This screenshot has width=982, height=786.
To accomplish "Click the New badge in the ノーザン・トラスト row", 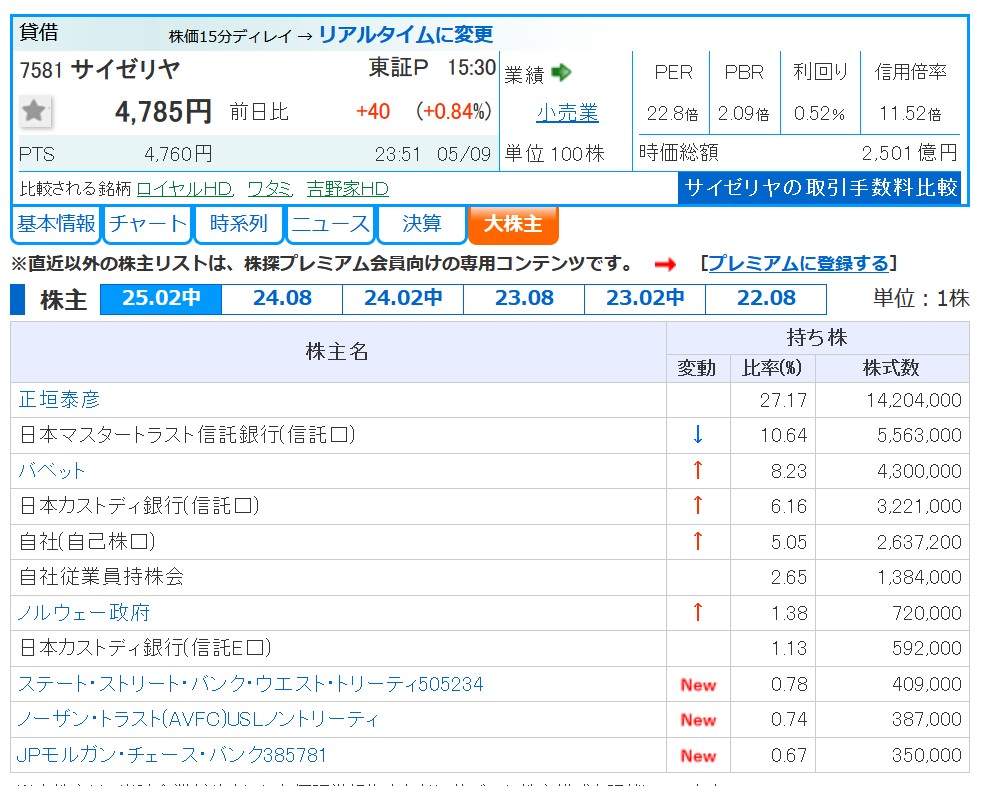I will pos(698,720).
